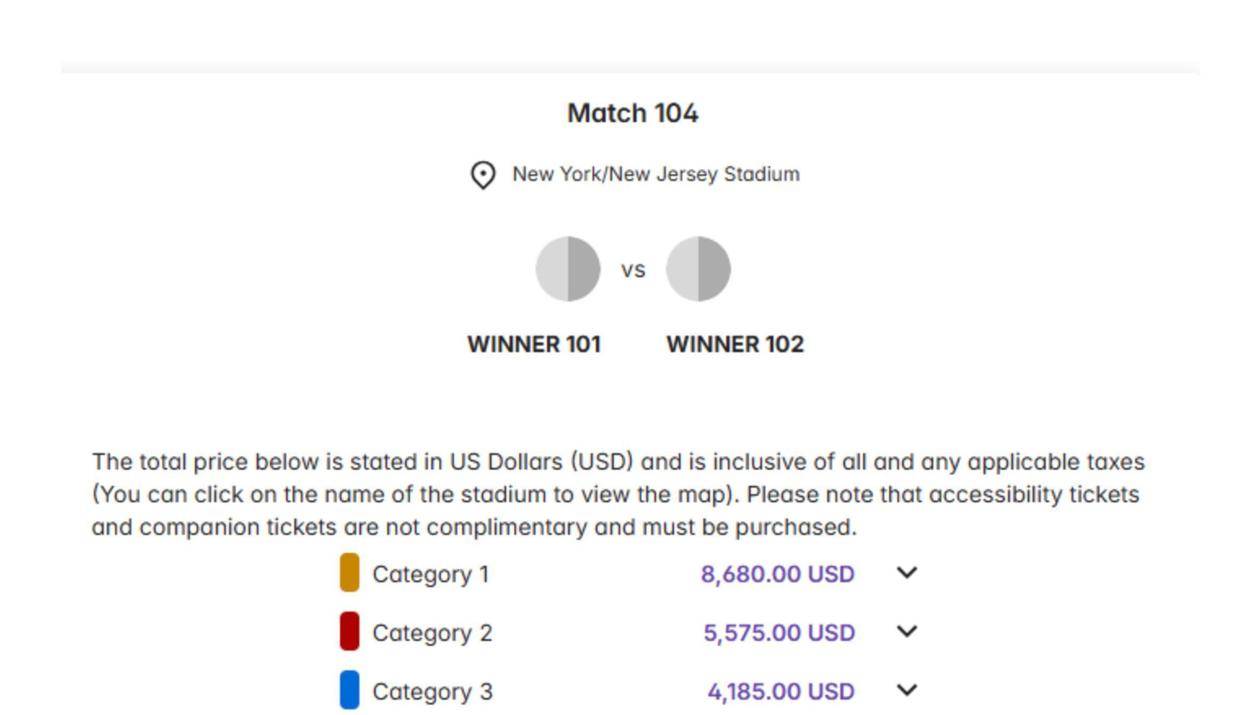Select the Category 2 ticket label
The image size is (1242, 715).
point(432,633)
